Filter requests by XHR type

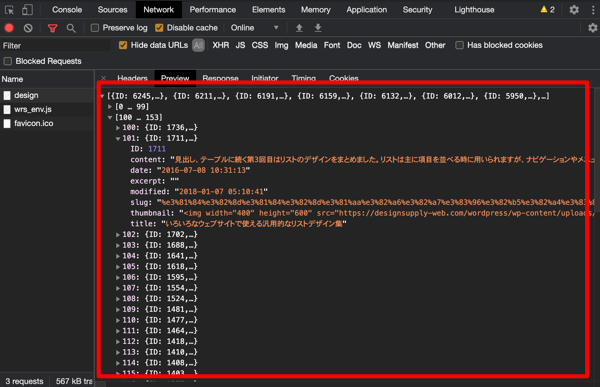click(x=221, y=45)
